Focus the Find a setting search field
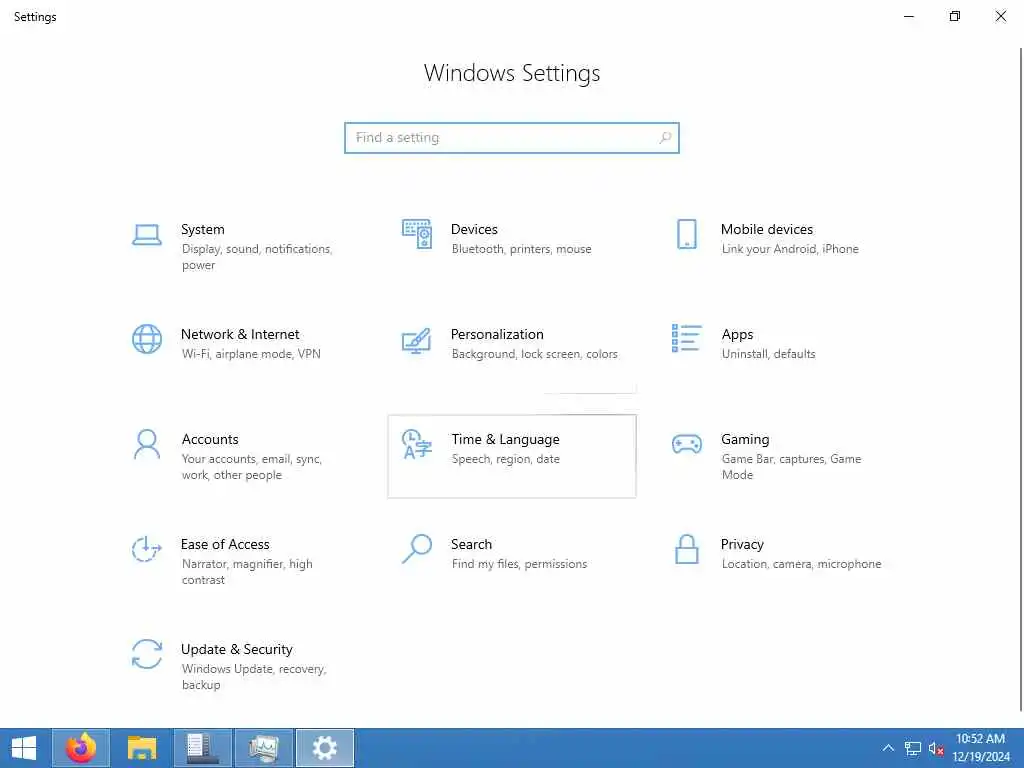 512,138
